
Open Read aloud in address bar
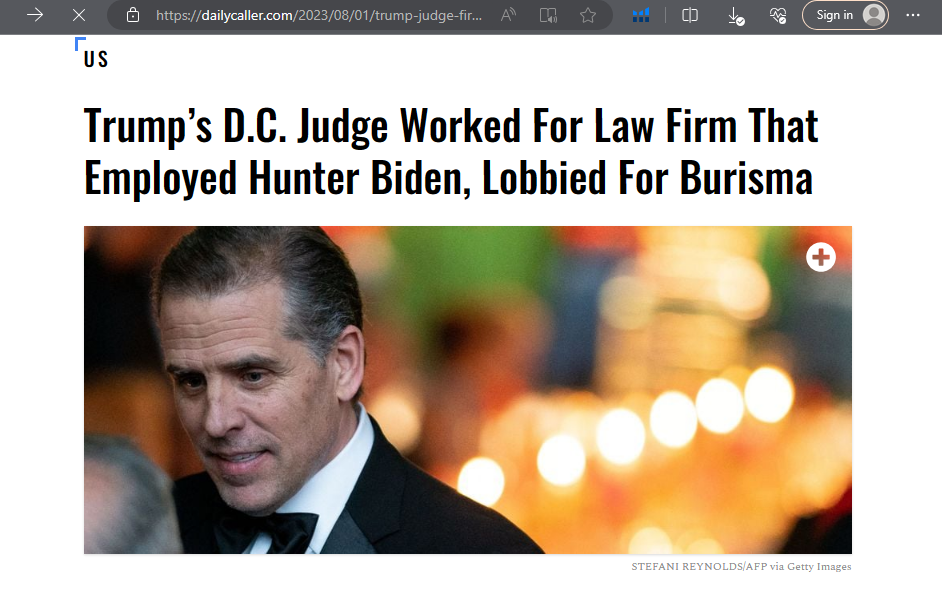click(508, 15)
